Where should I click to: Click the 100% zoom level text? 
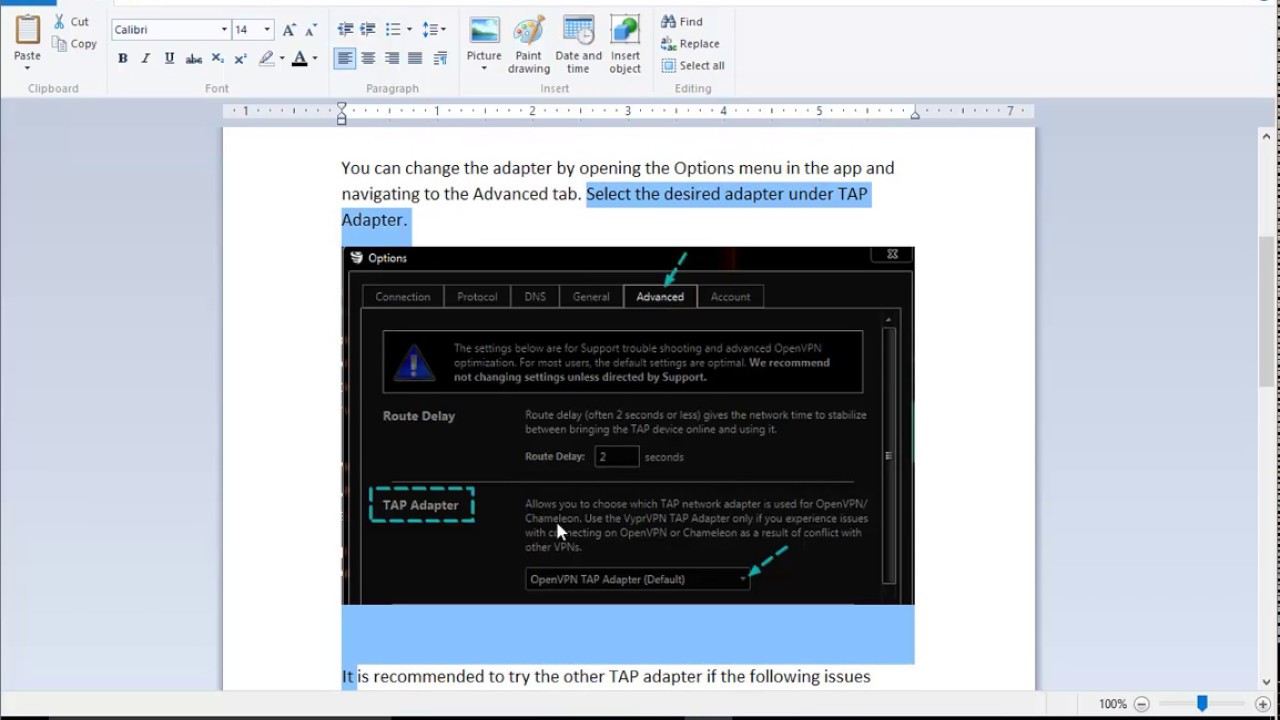pyautogui.click(x=1113, y=704)
